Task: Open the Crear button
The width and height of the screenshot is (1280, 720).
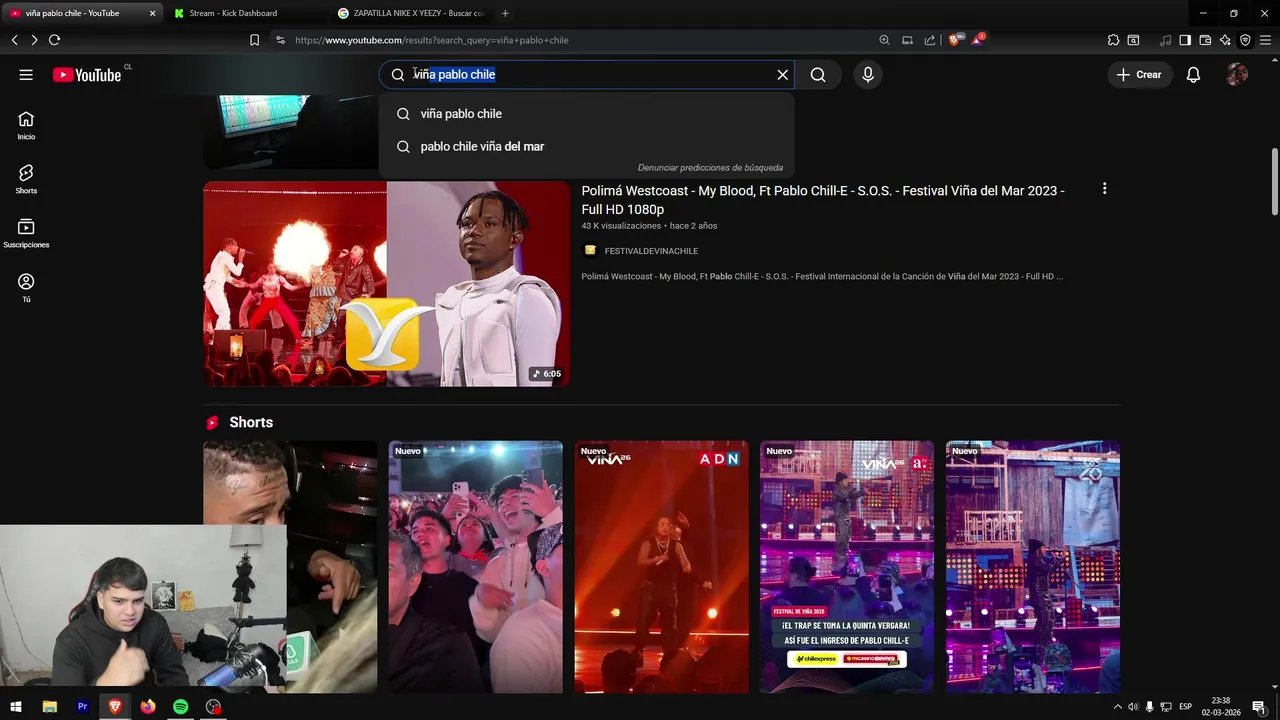Action: click(x=1139, y=75)
